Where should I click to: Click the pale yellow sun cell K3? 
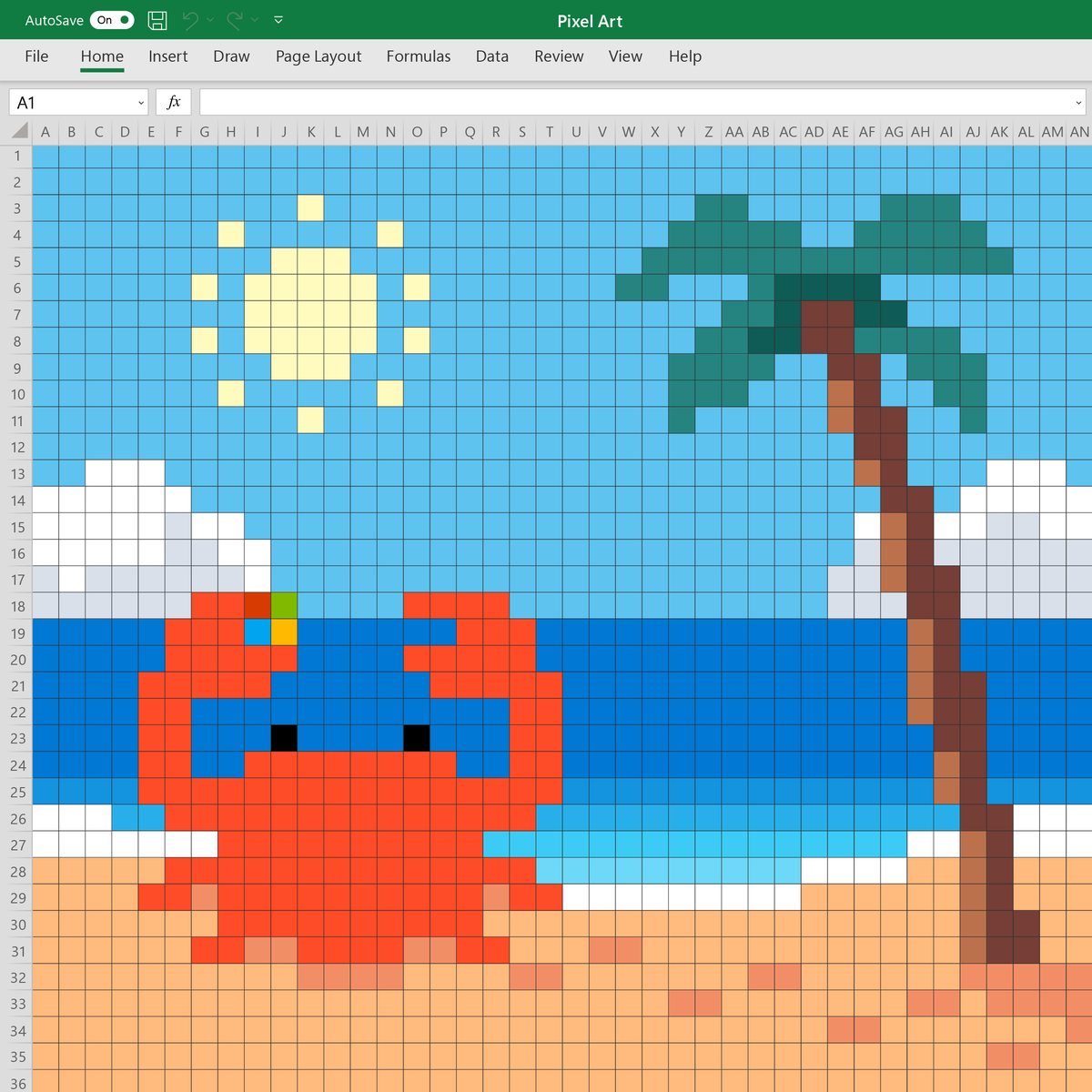(x=310, y=208)
